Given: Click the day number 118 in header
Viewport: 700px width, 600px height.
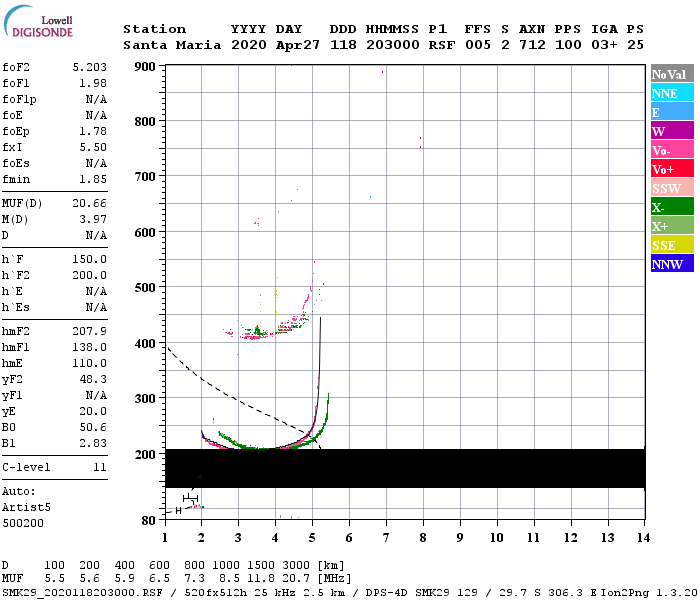Looking at the screenshot, I should pyautogui.click(x=343, y=45).
